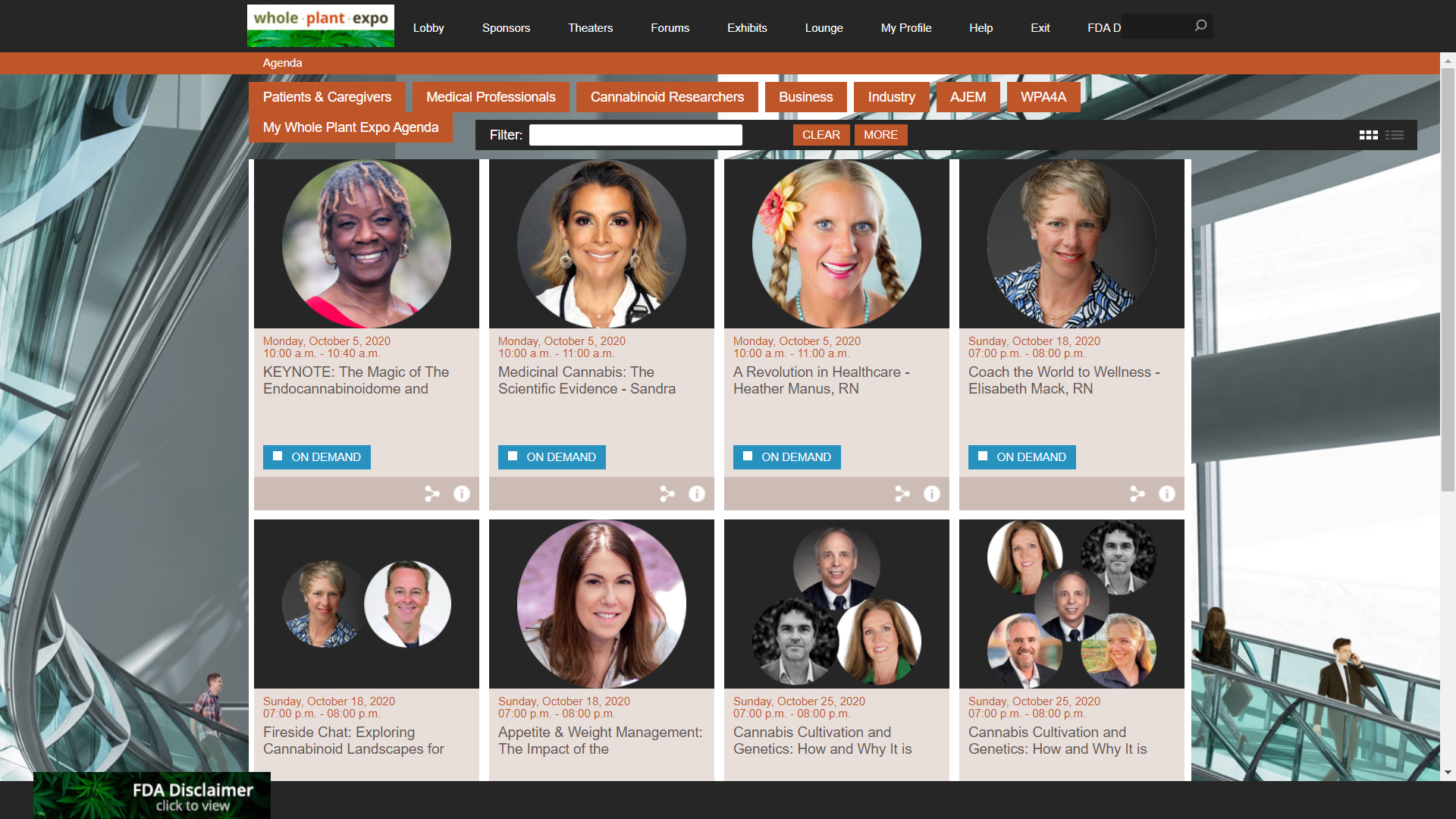Viewport: 1456px width, 819px height.
Task: Tick ON DEMAND checkbox for KEYNOTE session
Action: pos(278,457)
